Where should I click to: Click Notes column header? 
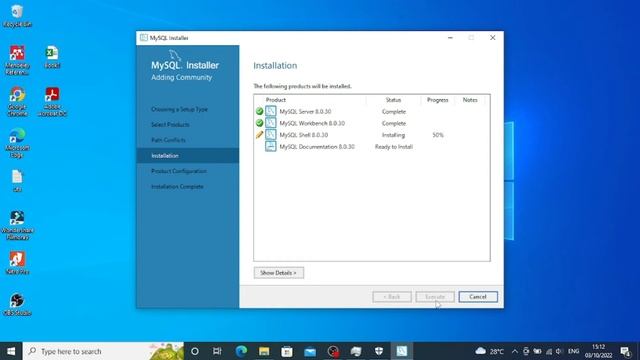point(470,100)
